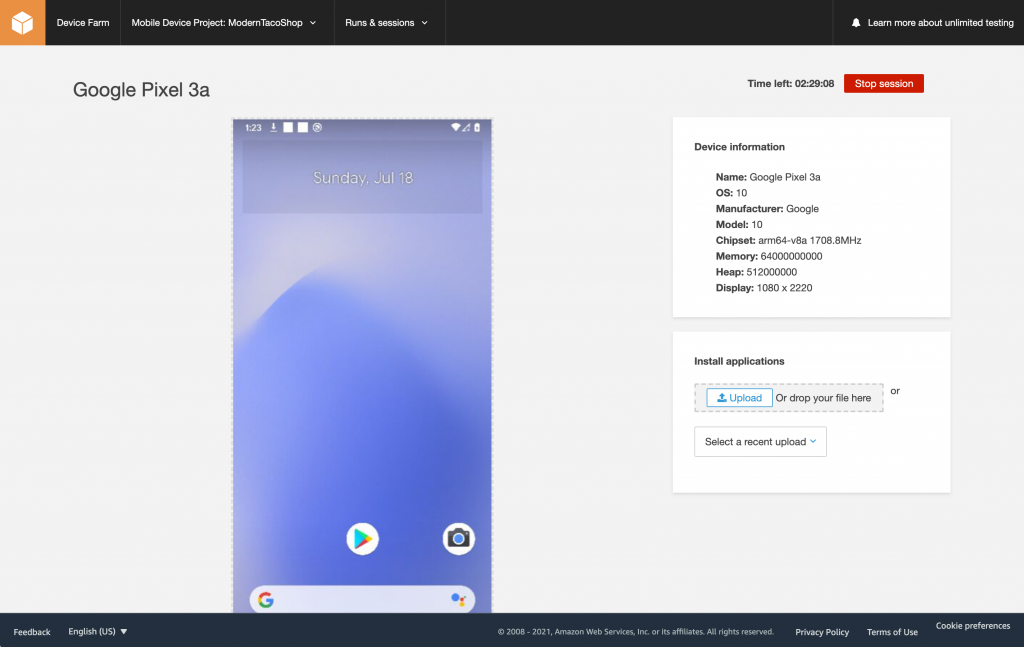Expand the Select a recent upload dropdown
Viewport: 1024px width, 647px height.
[x=760, y=441]
